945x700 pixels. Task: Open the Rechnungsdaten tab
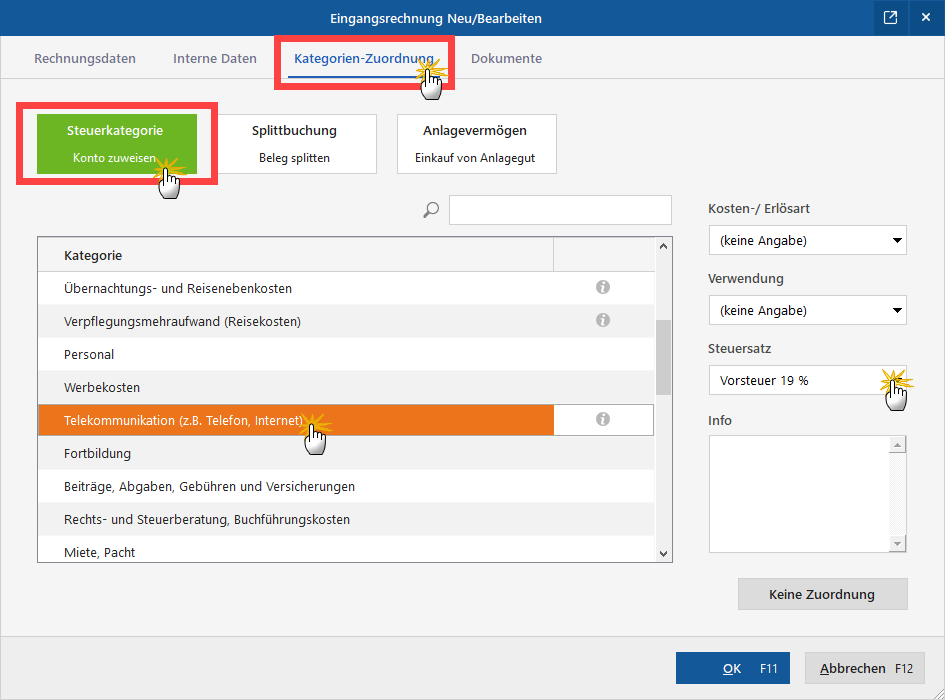pos(85,58)
